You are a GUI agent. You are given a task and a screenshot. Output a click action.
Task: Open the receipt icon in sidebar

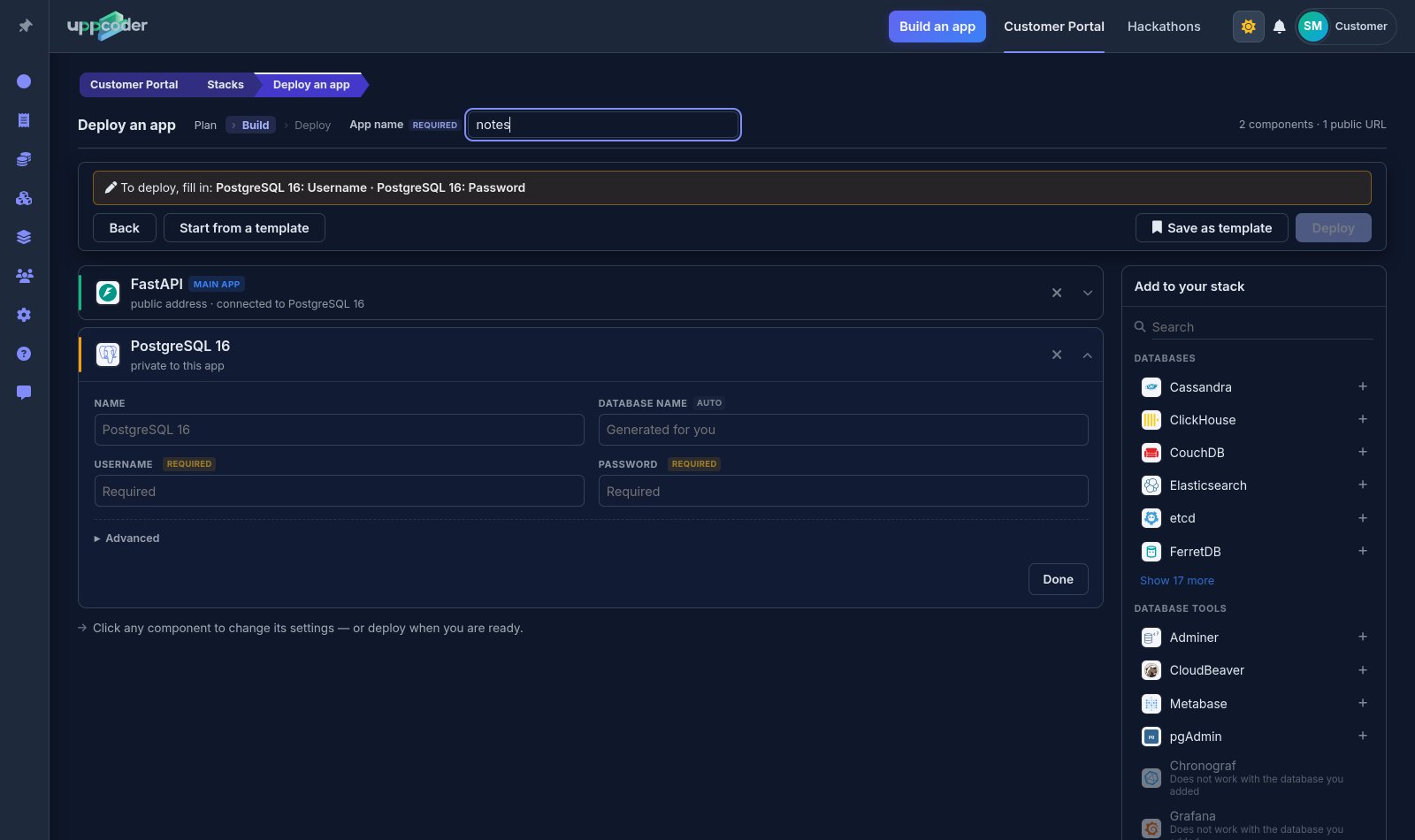[24, 120]
